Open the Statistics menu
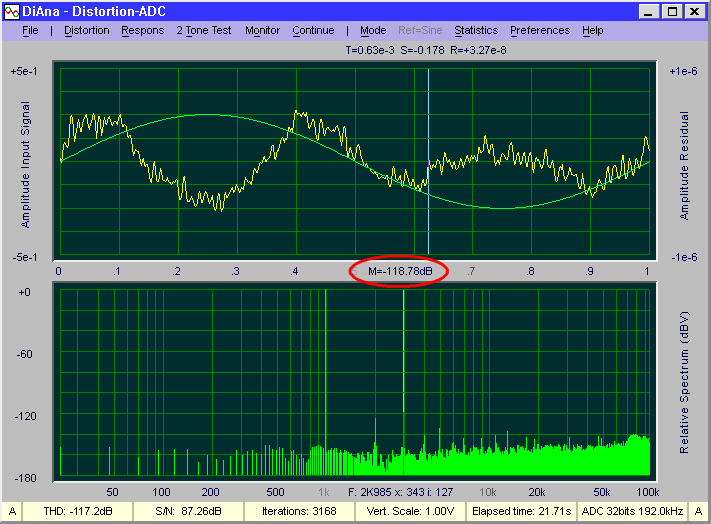The height and width of the screenshot is (524, 711). (476, 30)
